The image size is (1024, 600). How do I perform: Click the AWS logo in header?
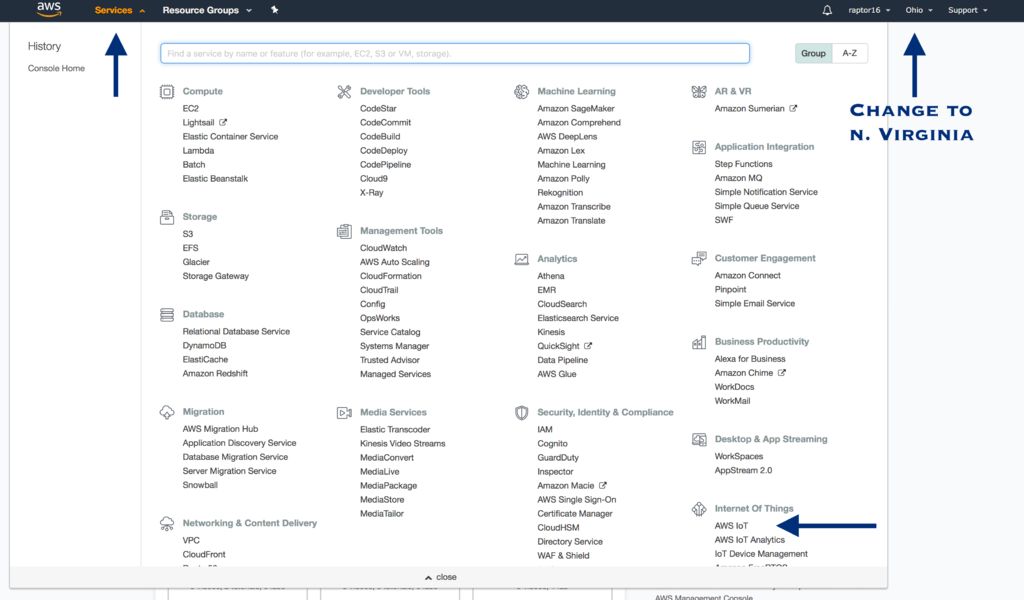[49, 9]
